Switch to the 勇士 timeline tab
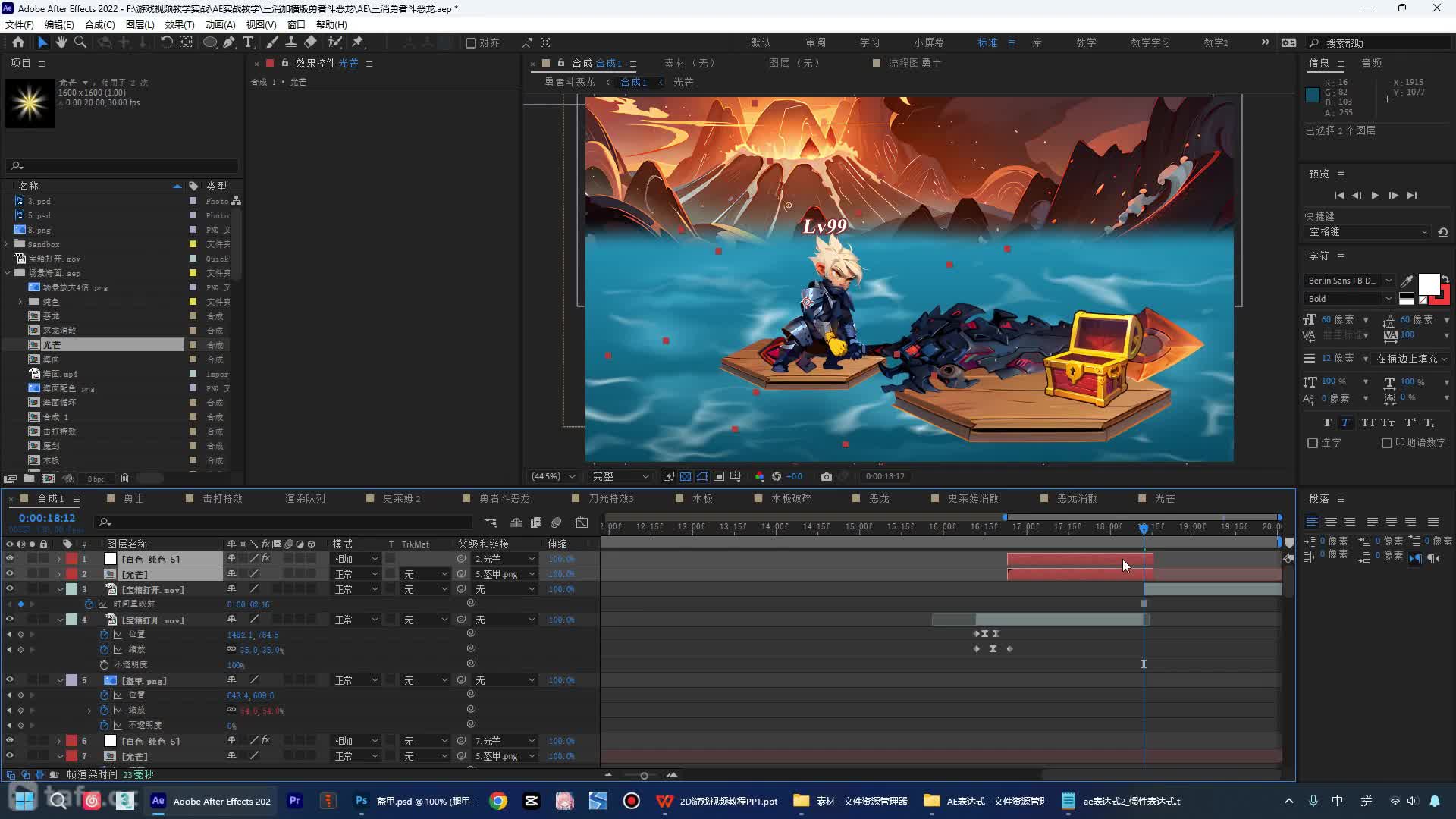The width and height of the screenshot is (1456, 819). pyautogui.click(x=133, y=498)
